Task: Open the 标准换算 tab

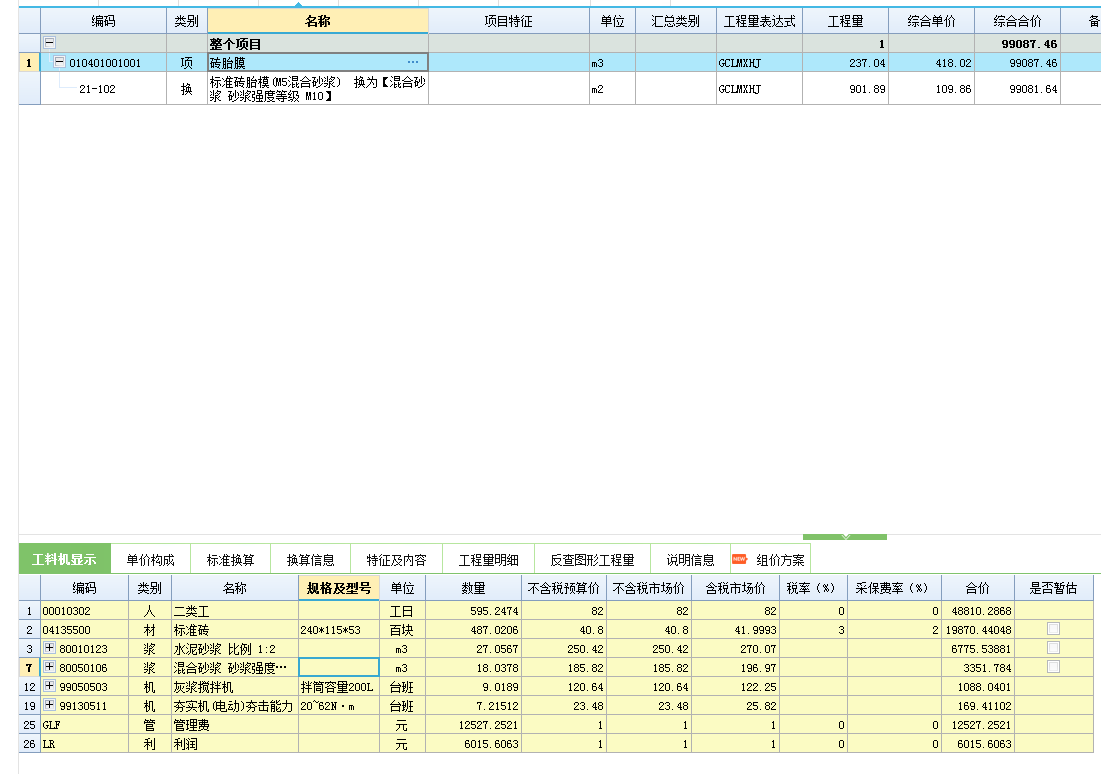Action: pyautogui.click(x=230, y=560)
